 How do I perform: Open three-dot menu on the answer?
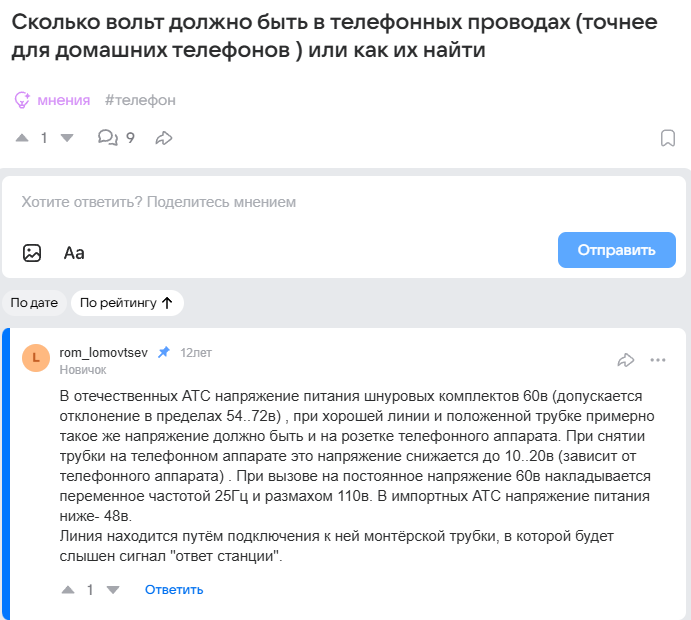click(x=658, y=360)
